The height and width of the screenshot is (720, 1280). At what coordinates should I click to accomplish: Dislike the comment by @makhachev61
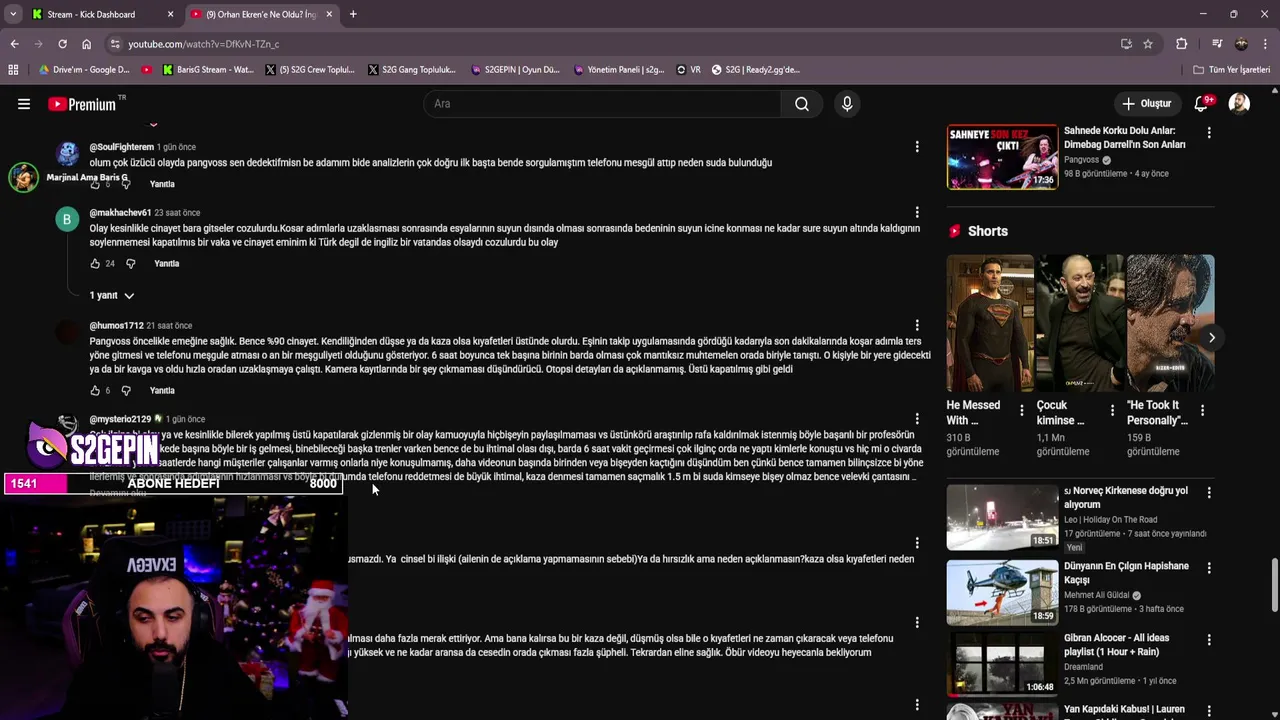[x=130, y=264]
